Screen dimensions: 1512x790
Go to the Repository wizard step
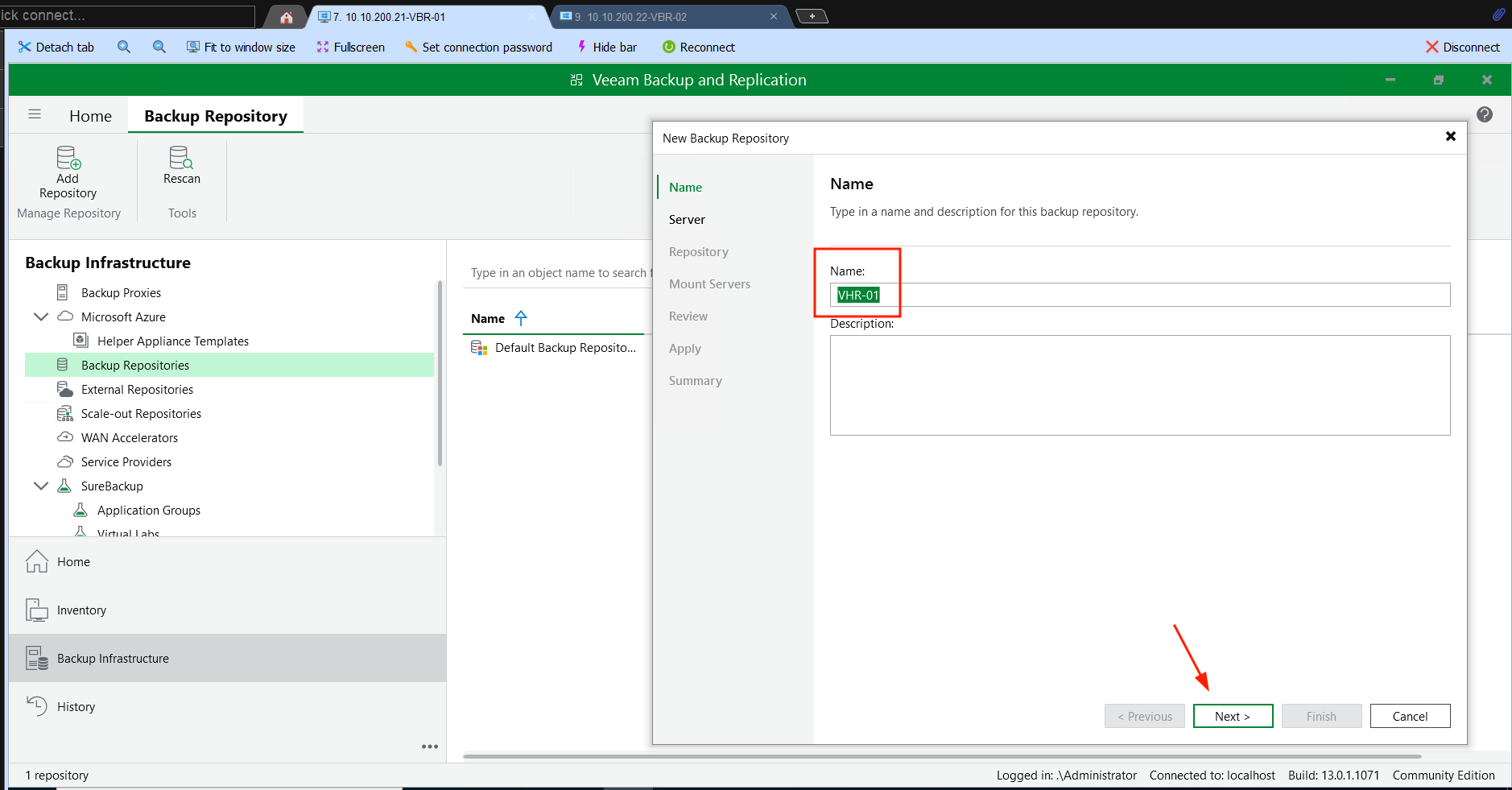click(x=698, y=251)
